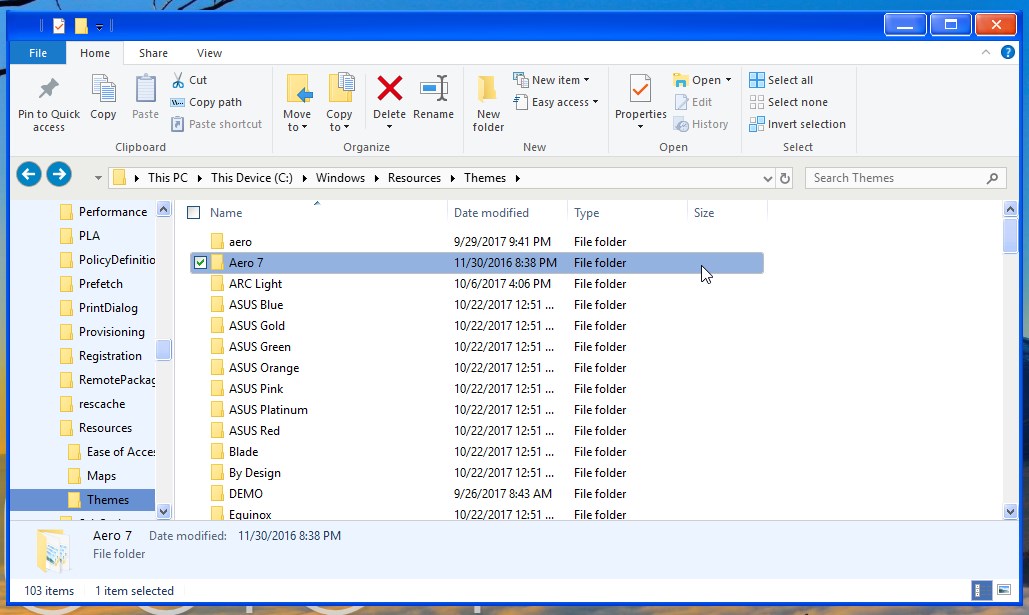Screen dimensions: 1029x615
Task: Select the Copy icon in the Clipboard group
Action: (103, 100)
